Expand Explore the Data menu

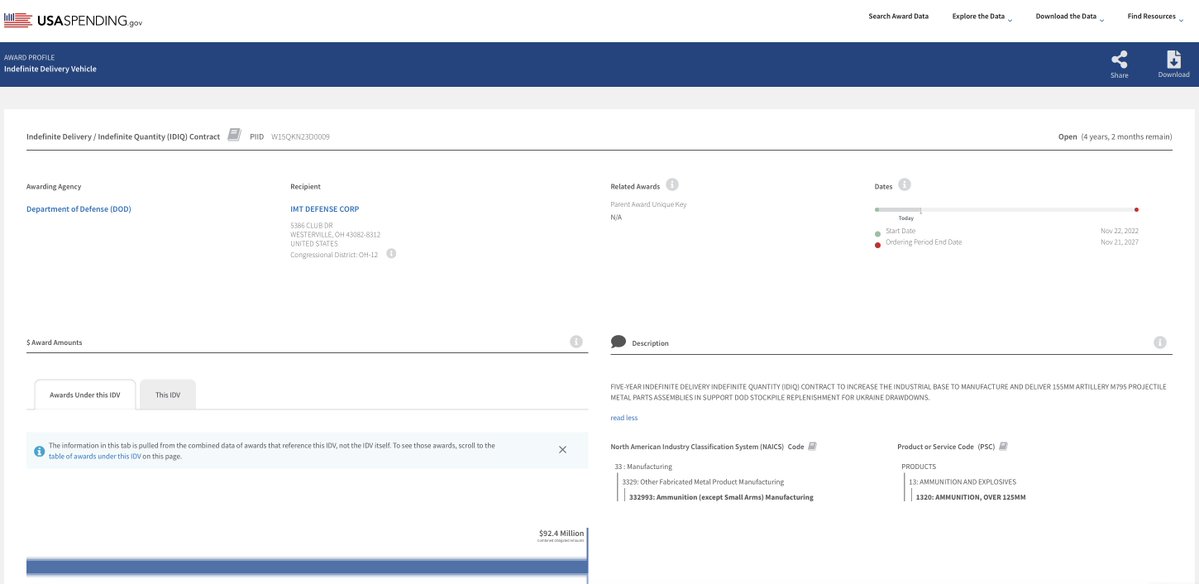982,17
